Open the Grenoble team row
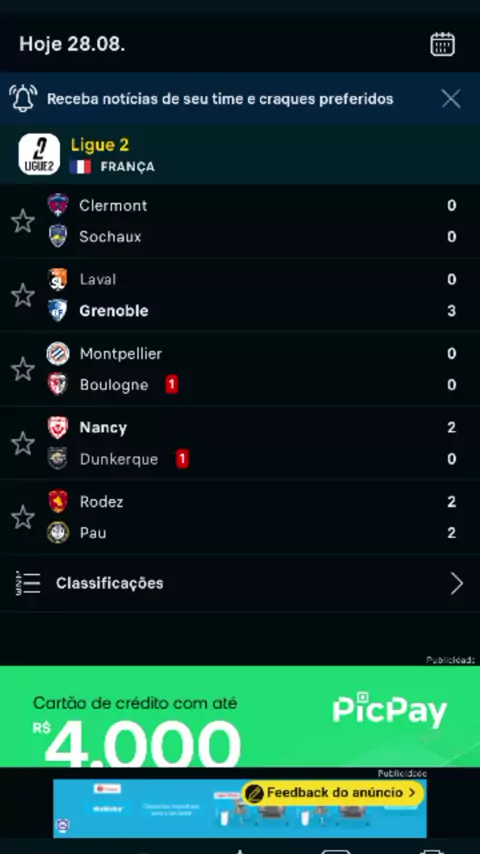This screenshot has width=480, height=854. click(x=240, y=311)
